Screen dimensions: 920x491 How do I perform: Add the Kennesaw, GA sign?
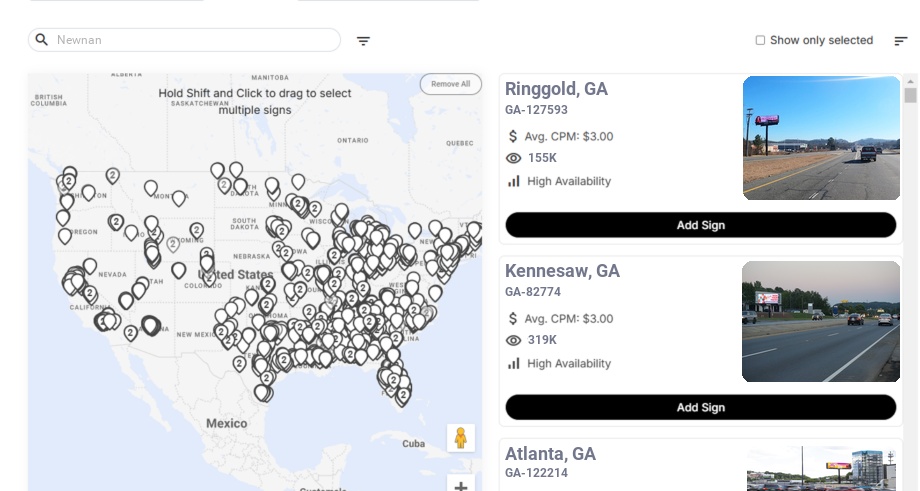[700, 407]
